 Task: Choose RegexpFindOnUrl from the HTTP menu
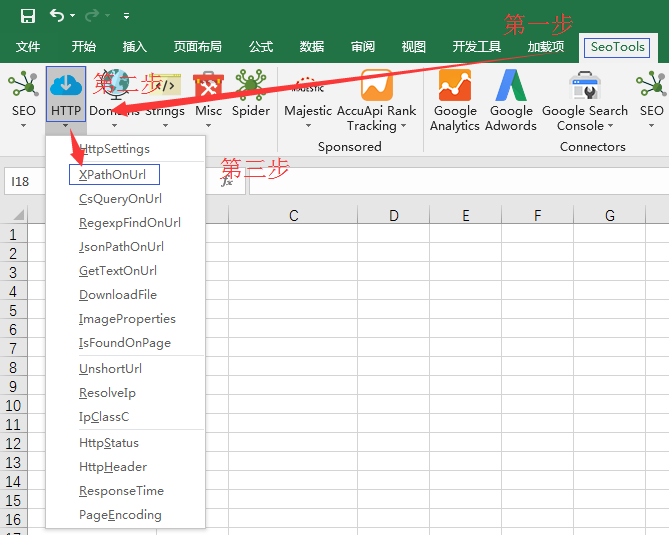[125, 223]
